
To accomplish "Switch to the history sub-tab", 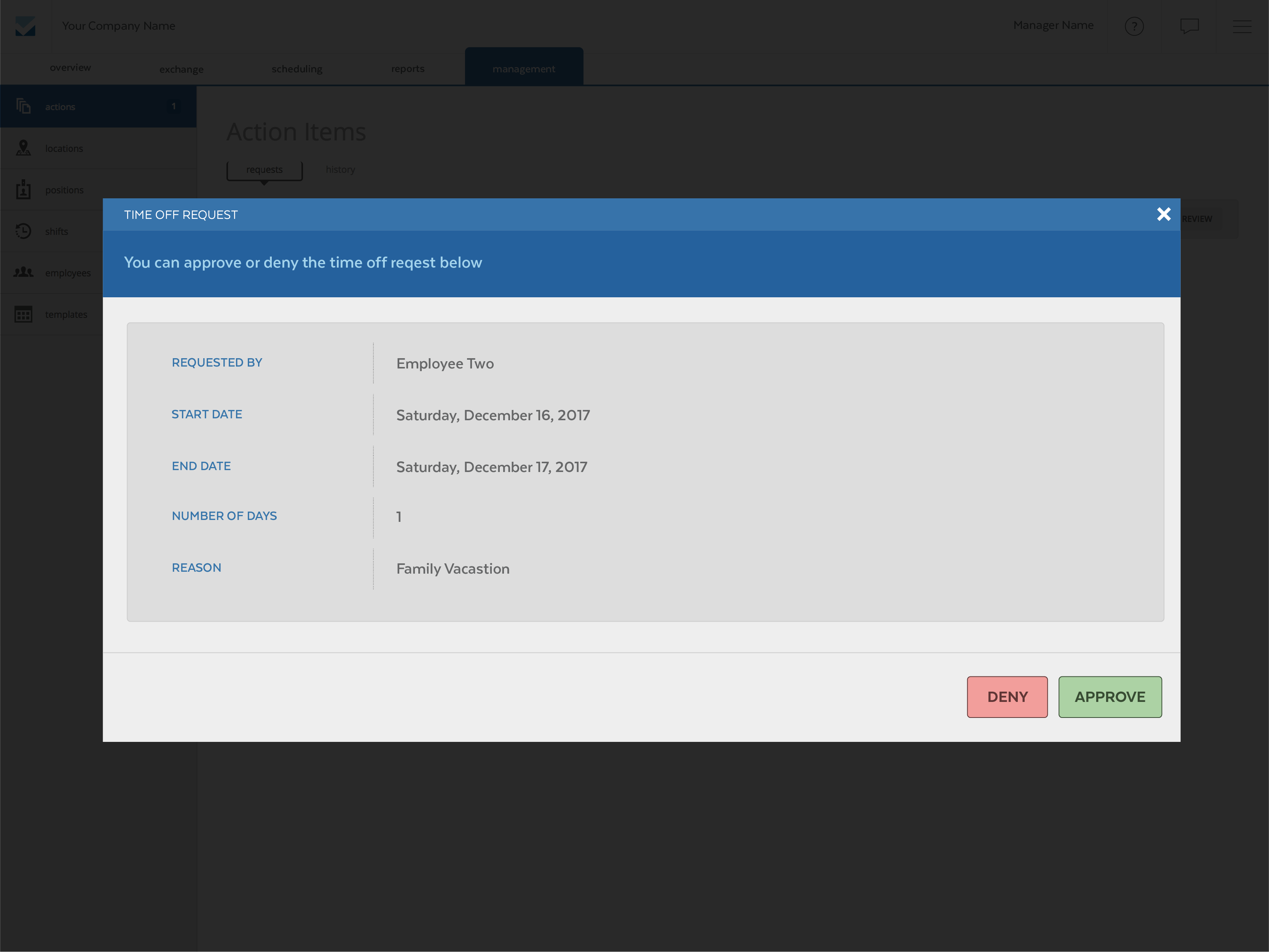I will coord(340,170).
